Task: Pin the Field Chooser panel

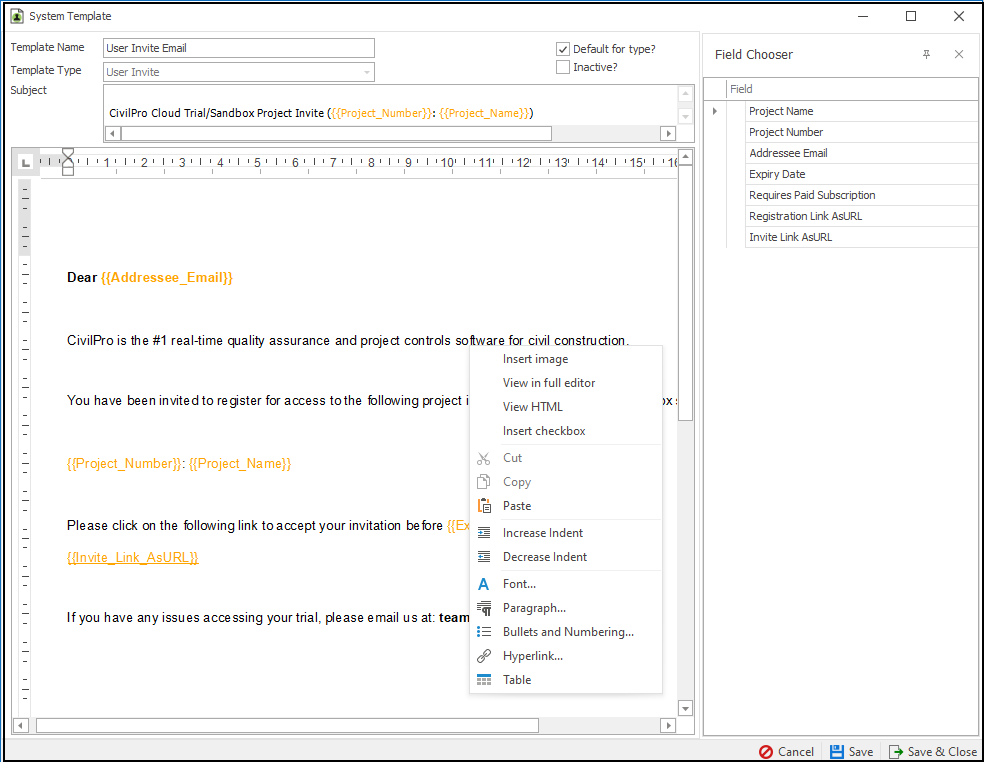Action: [926, 55]
